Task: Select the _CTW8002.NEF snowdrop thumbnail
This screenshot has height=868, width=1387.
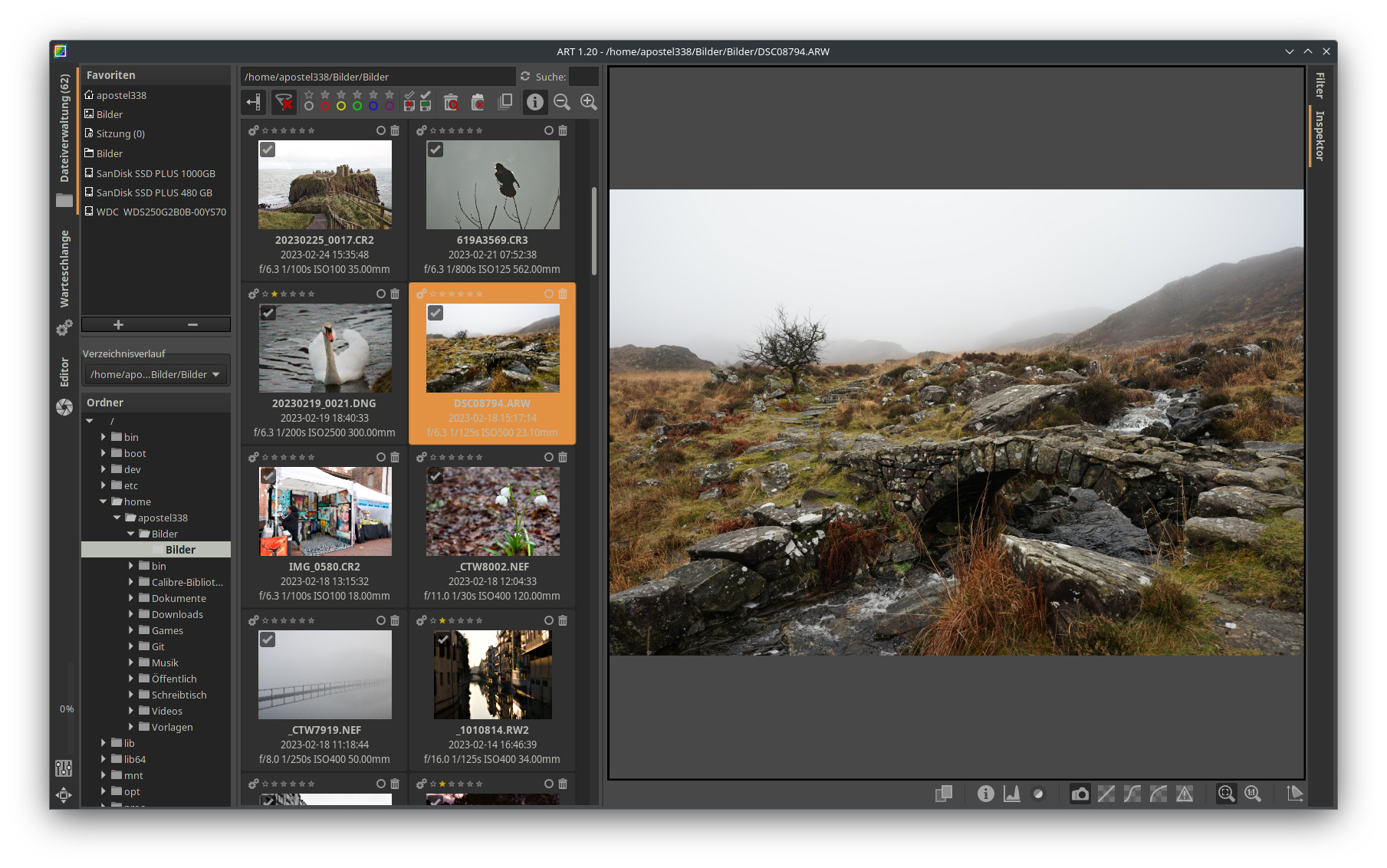Action: pos(492,511)
